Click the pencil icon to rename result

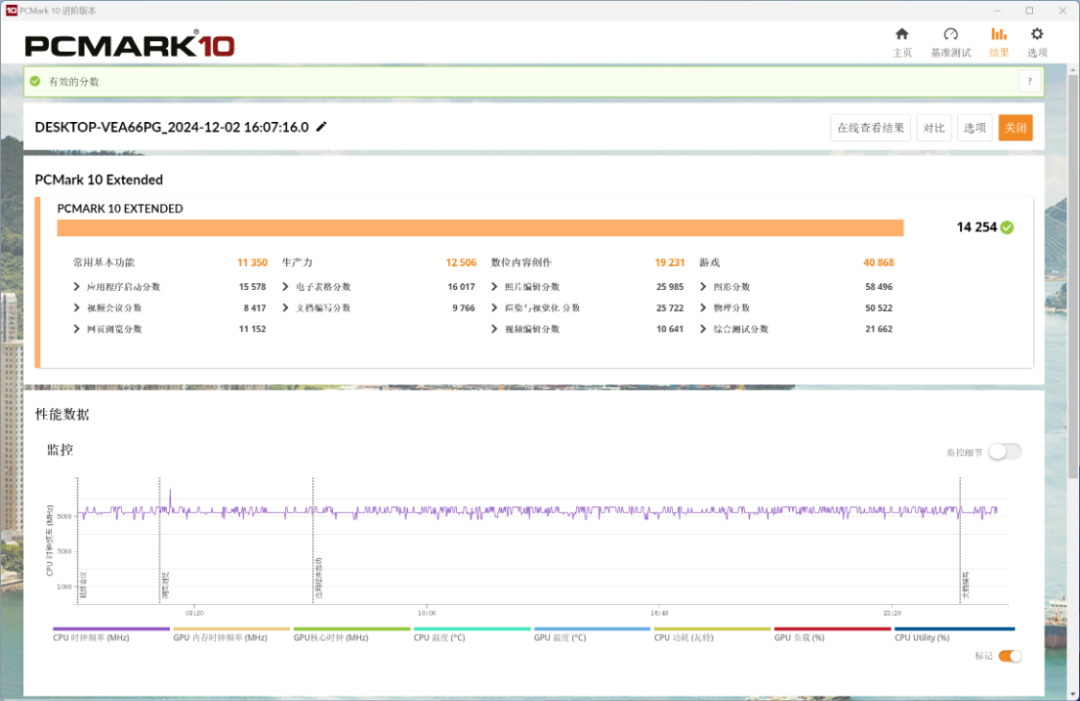click(x=322, y=127)
